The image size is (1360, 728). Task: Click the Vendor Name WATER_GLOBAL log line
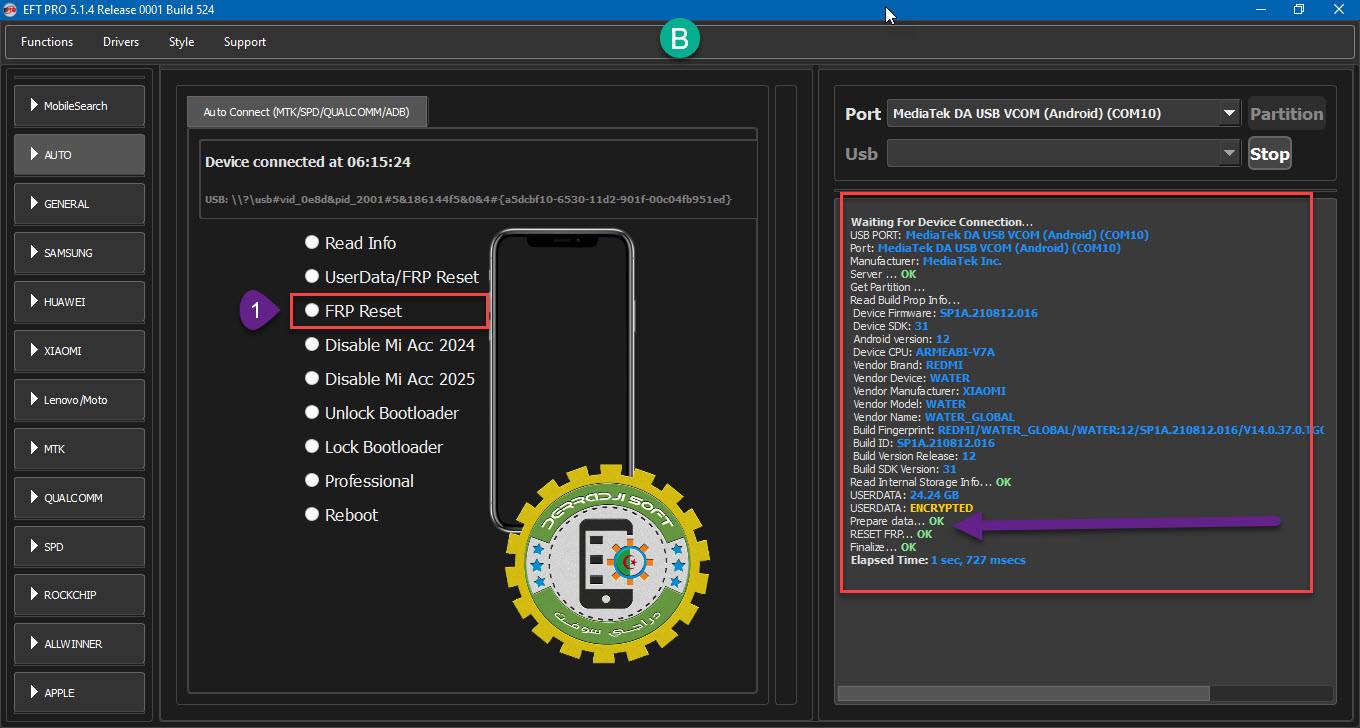coord(933,417)
